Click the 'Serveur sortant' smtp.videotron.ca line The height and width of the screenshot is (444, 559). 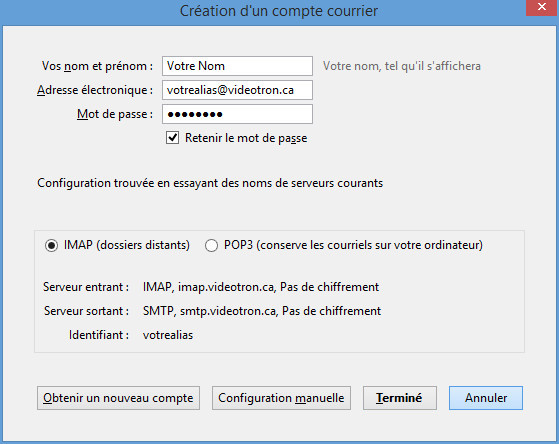(x=262, y=311)
